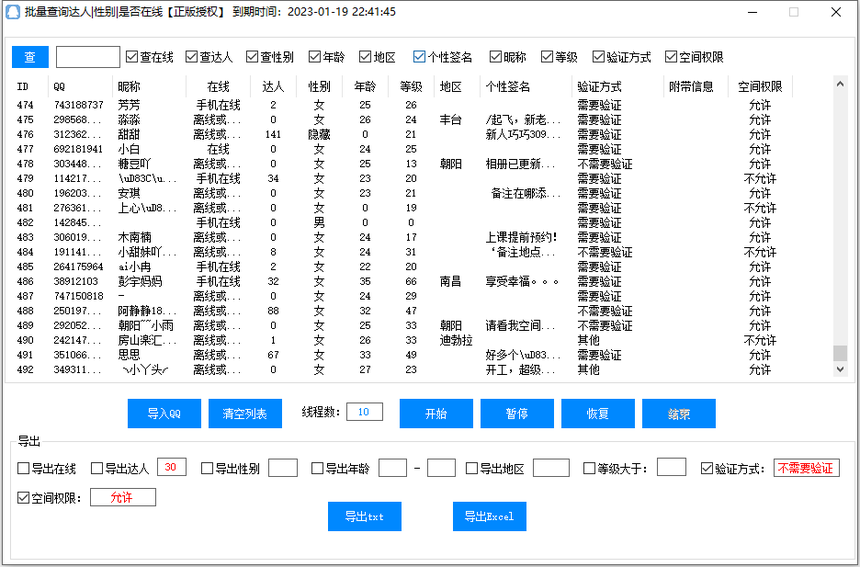Sort by the ID column header

(x=30, y=87)
